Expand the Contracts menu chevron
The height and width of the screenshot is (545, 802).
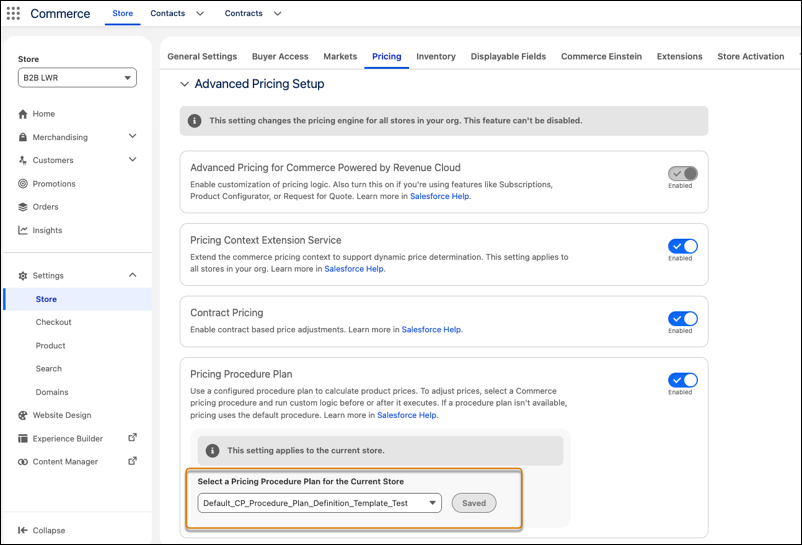[277, 14]
